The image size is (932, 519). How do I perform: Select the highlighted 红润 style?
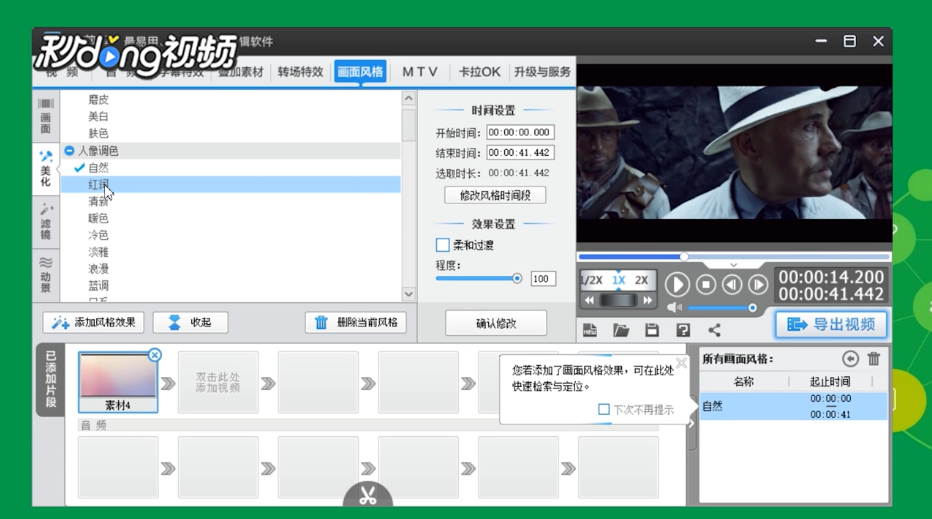pyautogui.click(x=231, y=184)
